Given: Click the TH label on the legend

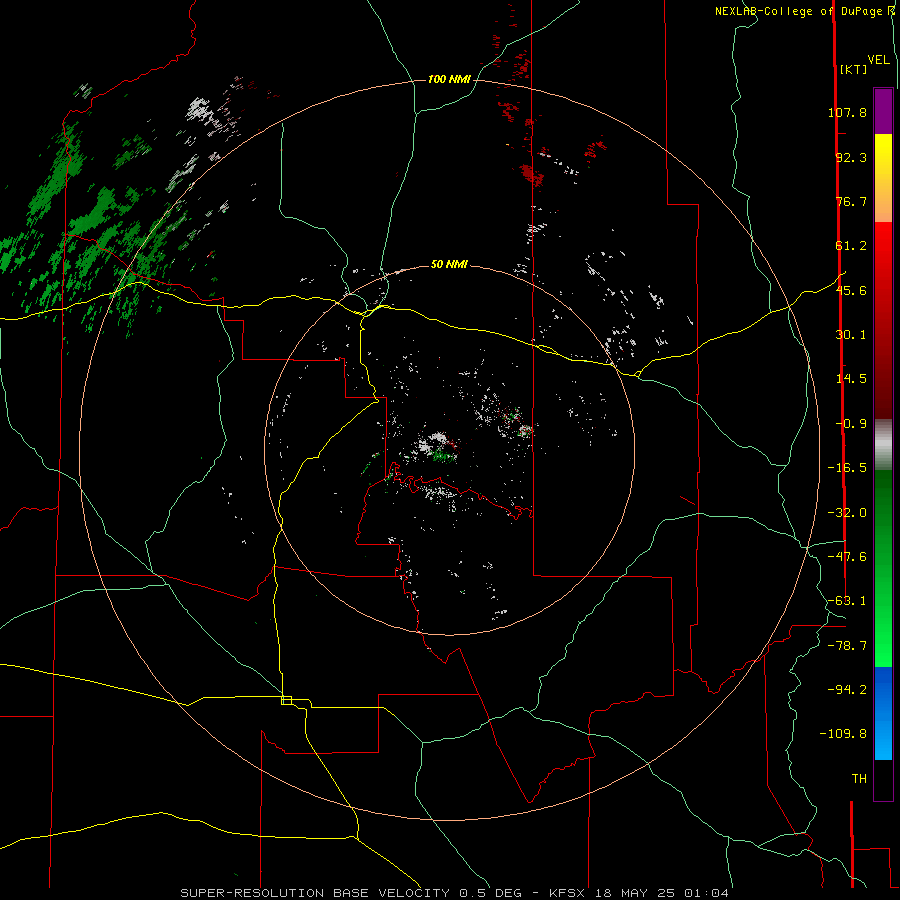Looking at the screenshot, I should click(x=859, y=779).
